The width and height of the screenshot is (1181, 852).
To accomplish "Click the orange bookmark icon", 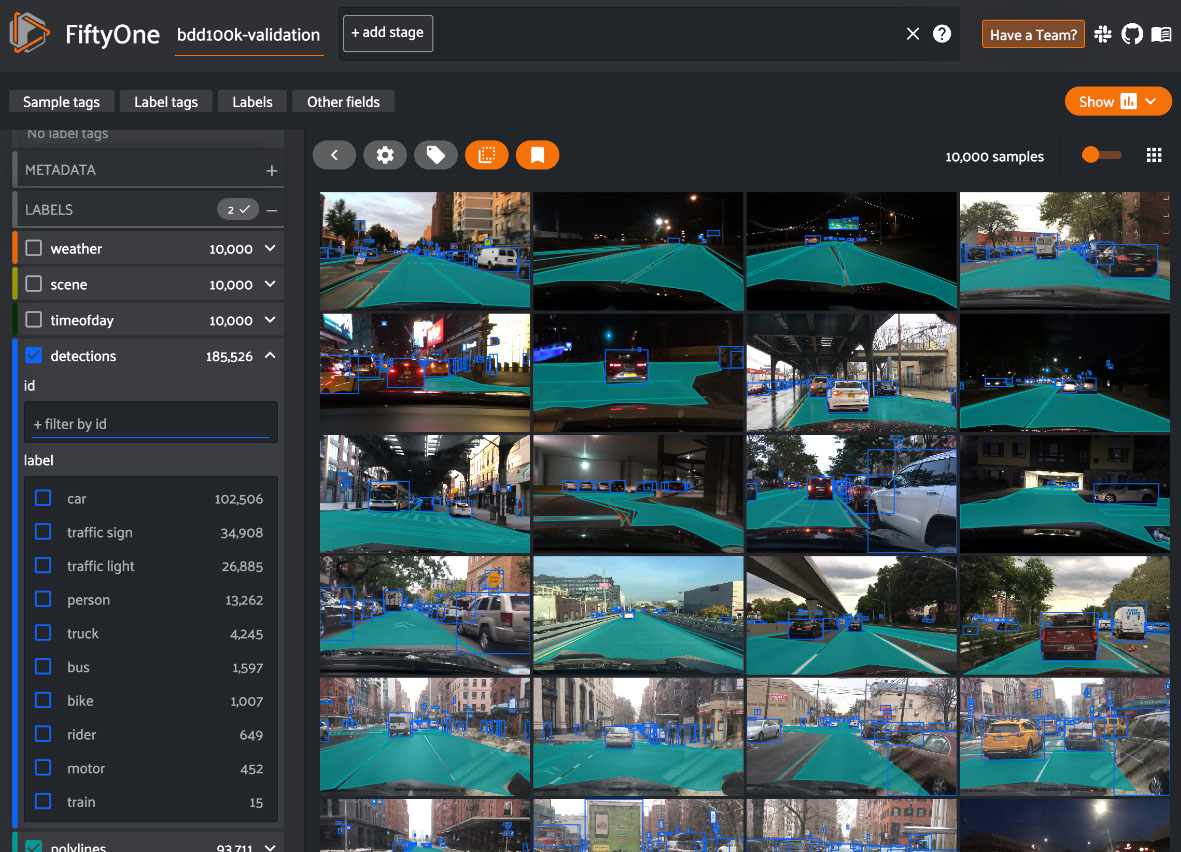I will pyautogui.click(x=537, y=155).
